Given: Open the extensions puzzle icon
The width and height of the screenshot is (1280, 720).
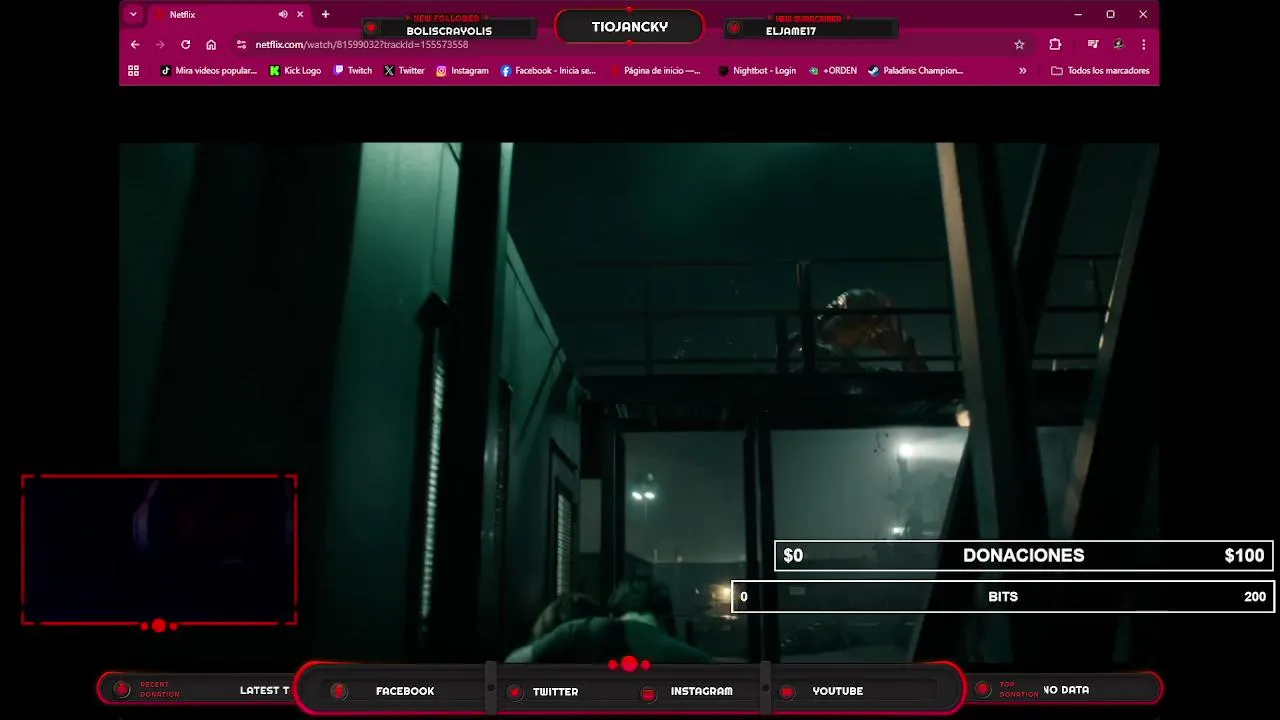Looking at the screenshot, I should pyautogui.click(x=1055, y=45).
